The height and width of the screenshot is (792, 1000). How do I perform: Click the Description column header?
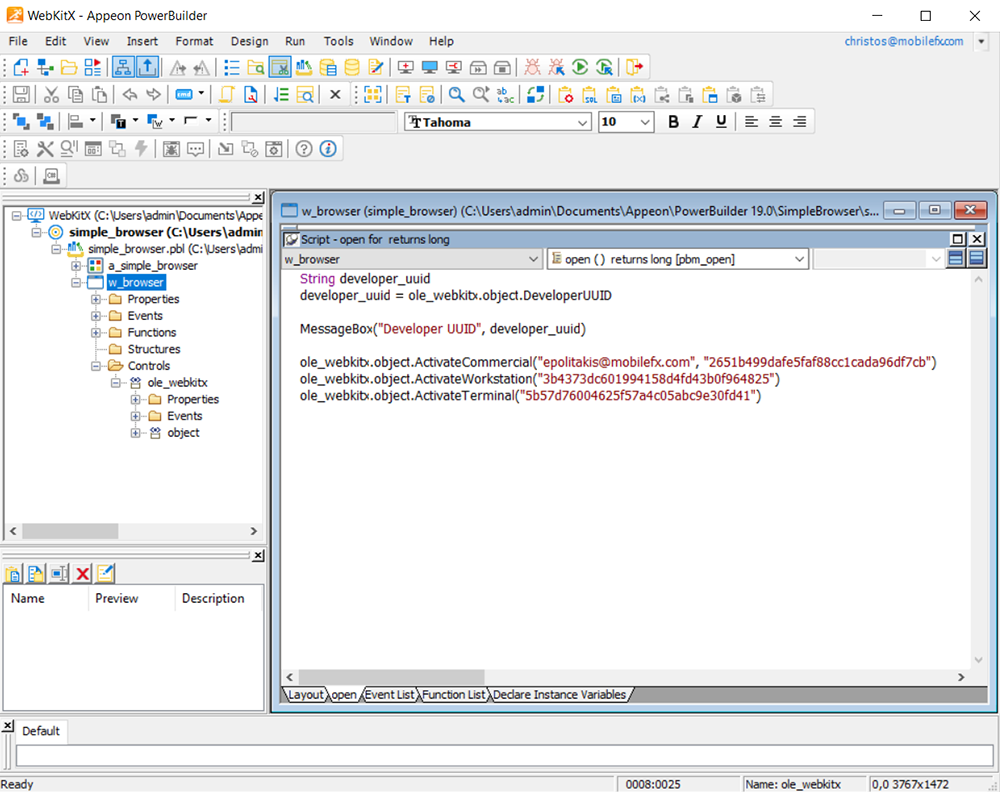[x=213, y=598]
